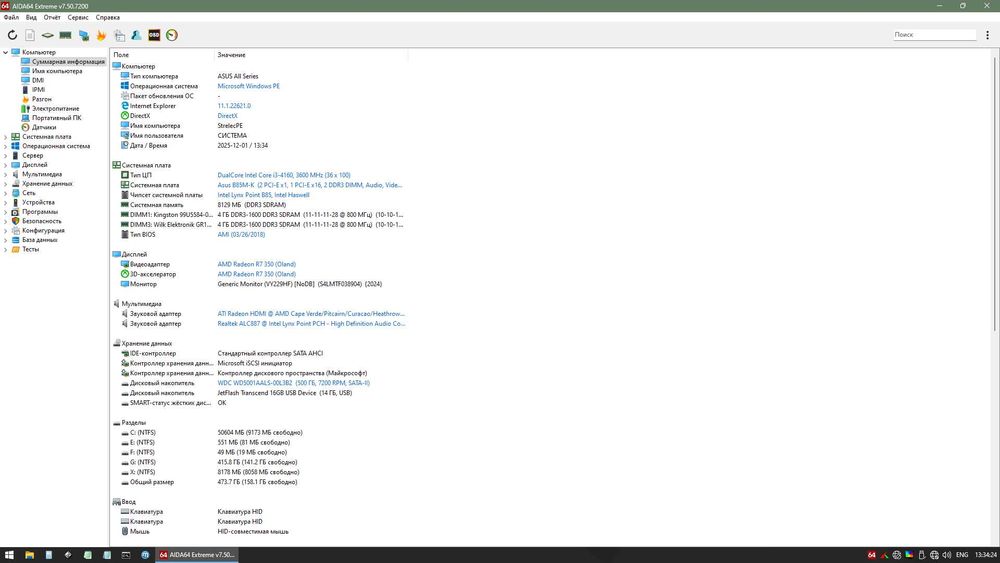
Task: Expand the Хранение данных tree node
Action: coord(6,184)
